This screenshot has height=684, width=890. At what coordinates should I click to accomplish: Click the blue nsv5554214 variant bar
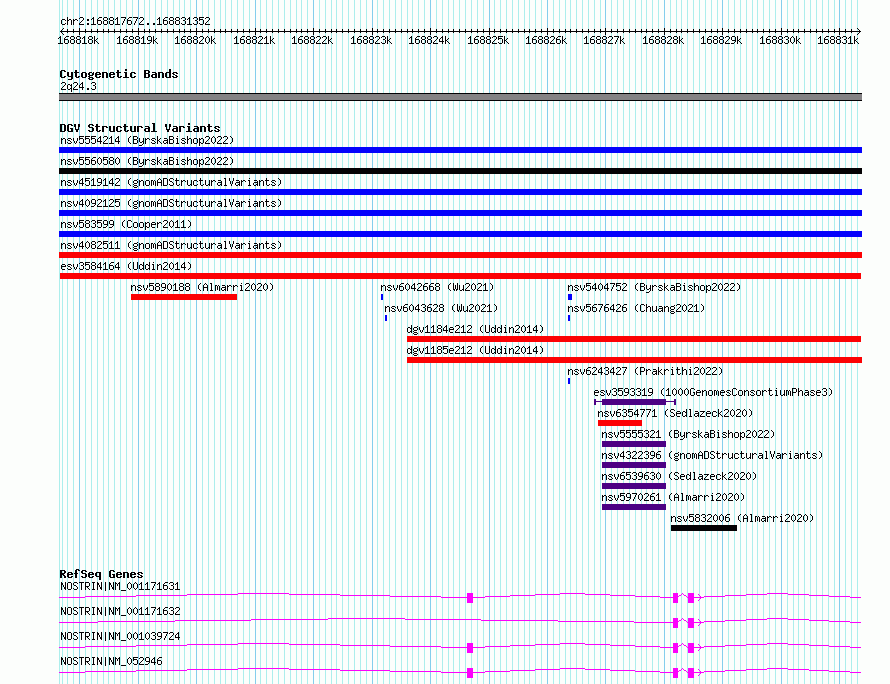pos(460,150)
